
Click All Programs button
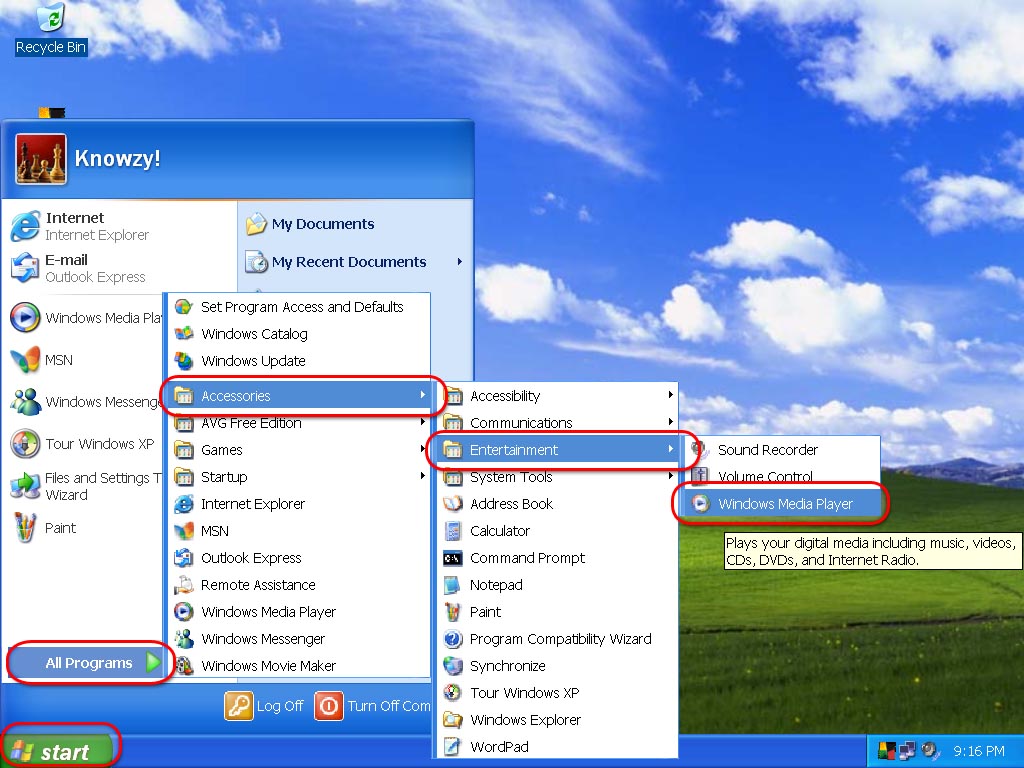click(88, 663)
